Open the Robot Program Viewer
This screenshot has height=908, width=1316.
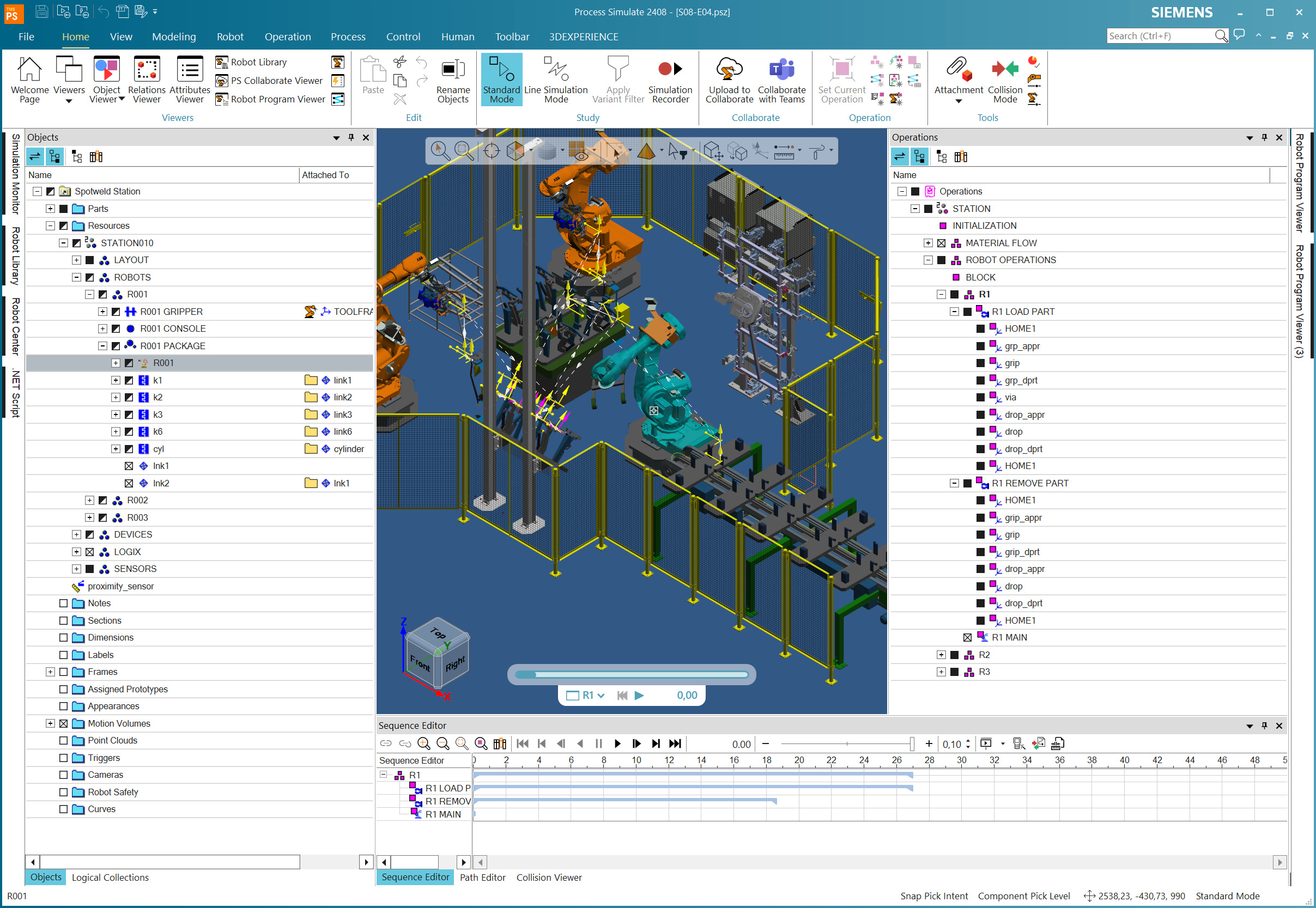(x=271, y=99)
